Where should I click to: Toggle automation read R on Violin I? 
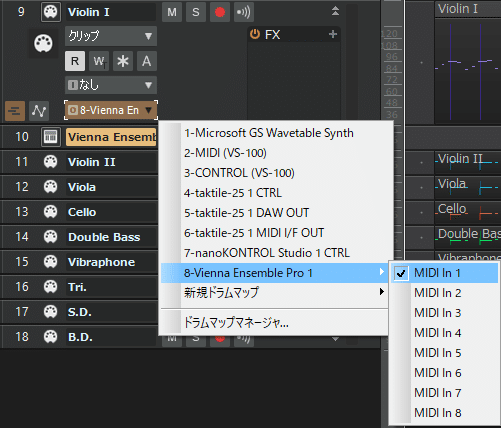click(x=75, y=61)
